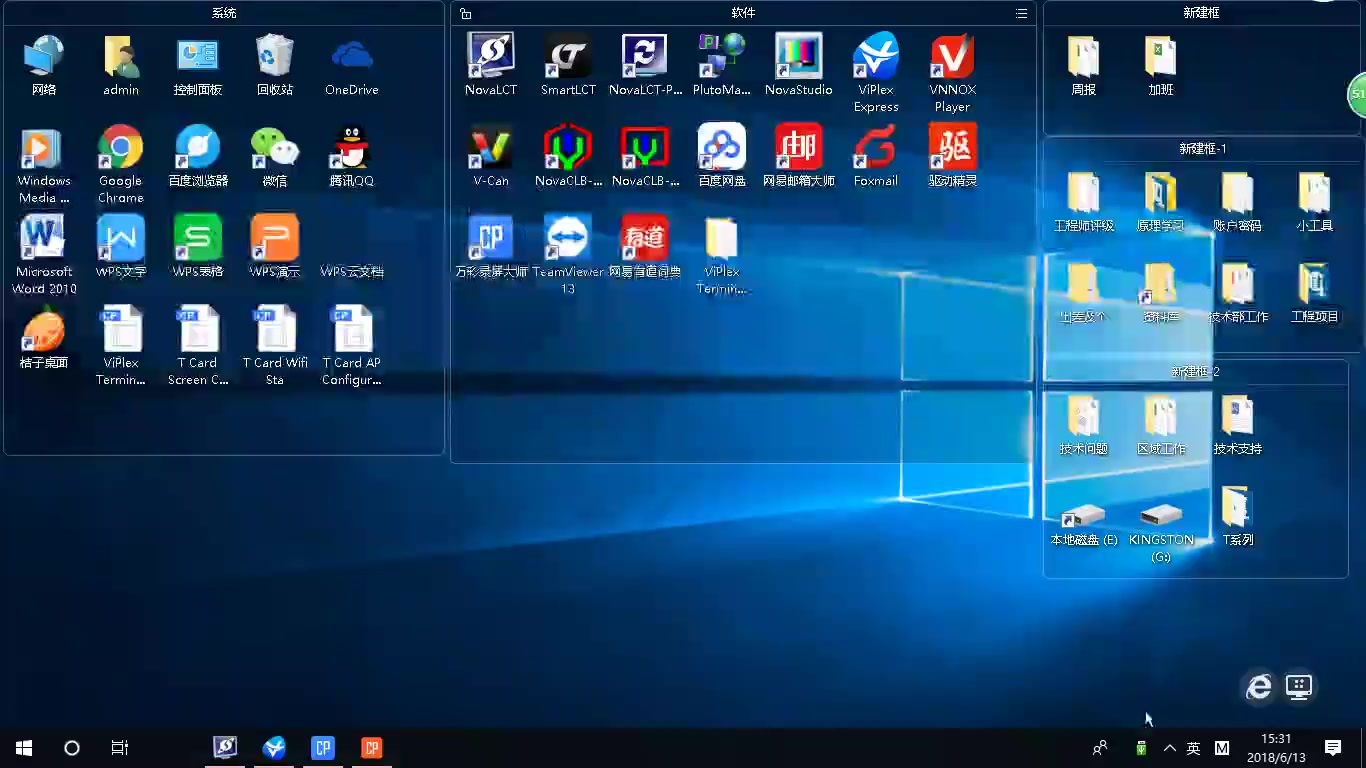The height and width of the screenshot is (768, 1366).
Task: Select the PlutoMa... desktop icon
Action: pos(722,64)
